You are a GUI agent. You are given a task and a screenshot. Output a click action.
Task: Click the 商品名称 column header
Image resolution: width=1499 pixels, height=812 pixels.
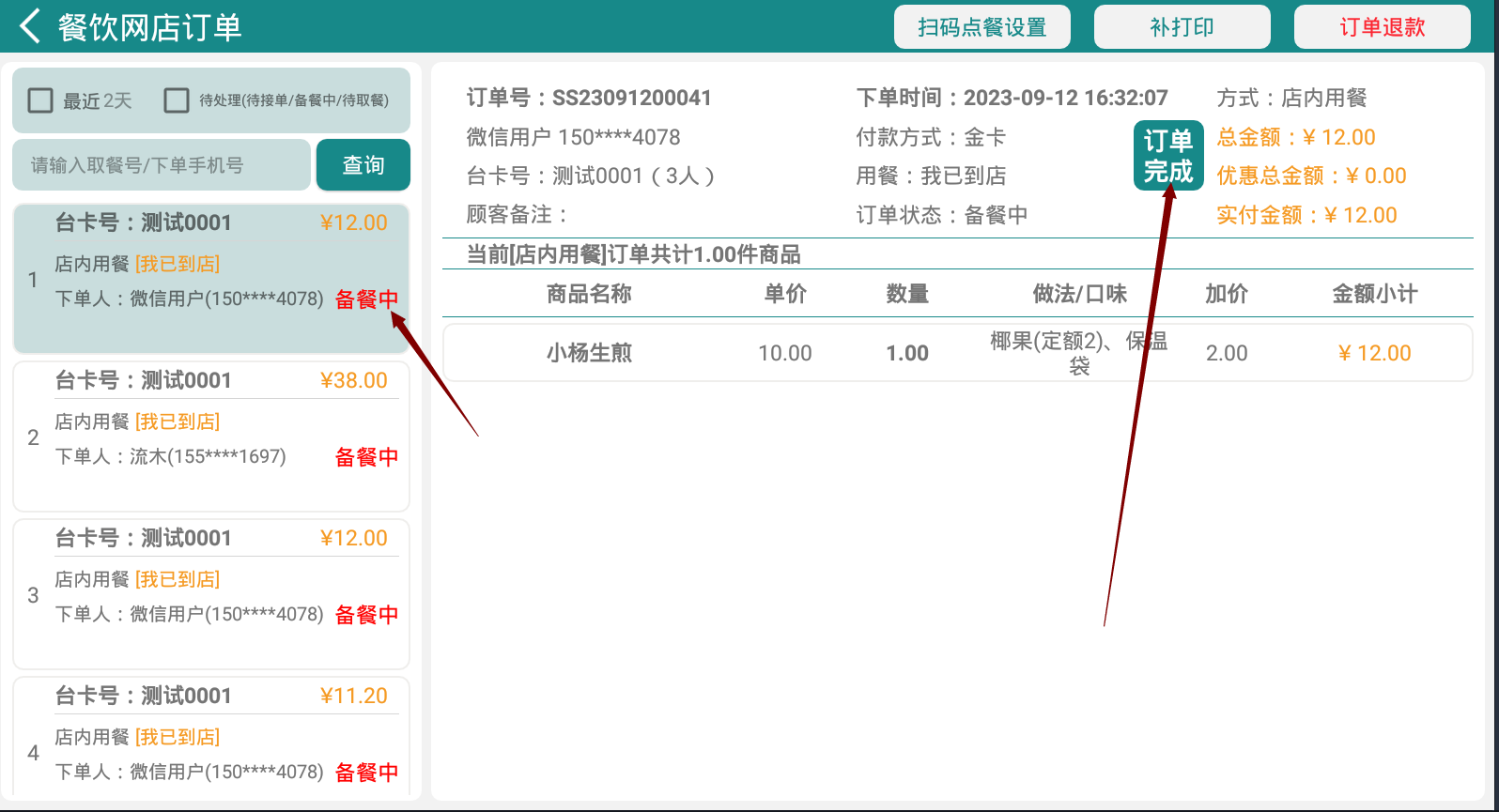click(x=589, y=294)
